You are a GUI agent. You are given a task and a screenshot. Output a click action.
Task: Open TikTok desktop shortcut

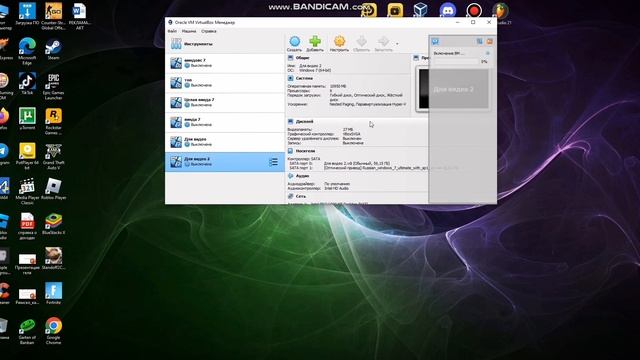(27, 84)
